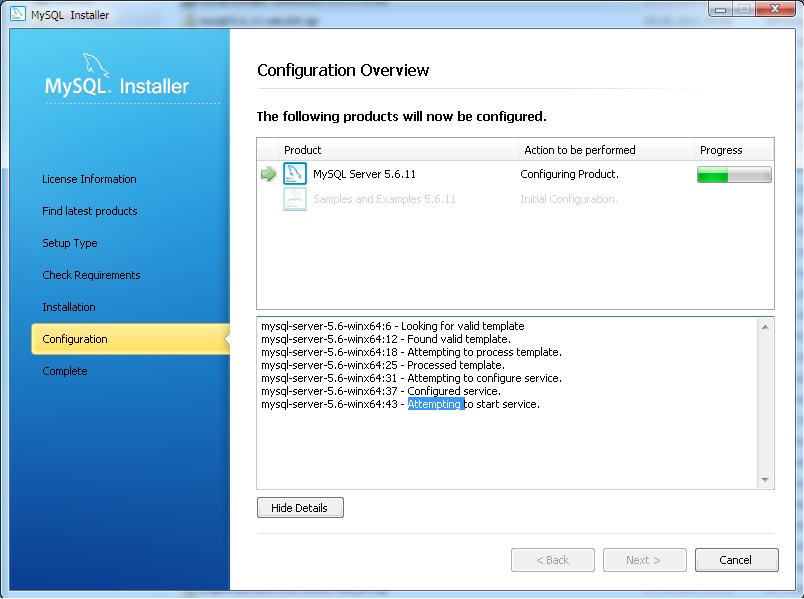This screenshot has height=599, width=804.
Task: Click the Hide Details button
Action: [x=300, y=508]
